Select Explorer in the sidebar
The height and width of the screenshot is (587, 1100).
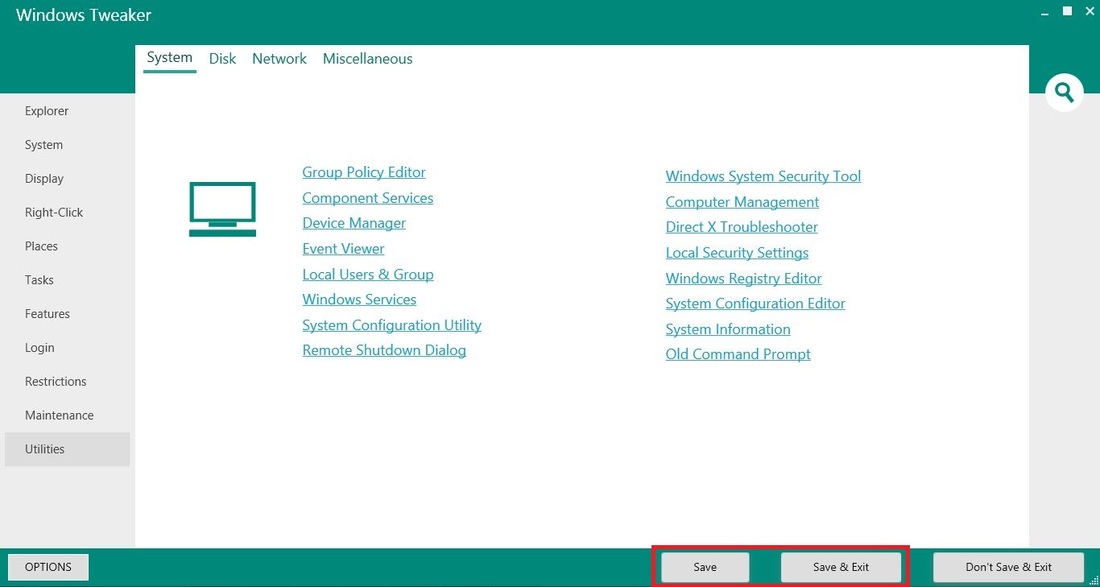tap(67, 111)
